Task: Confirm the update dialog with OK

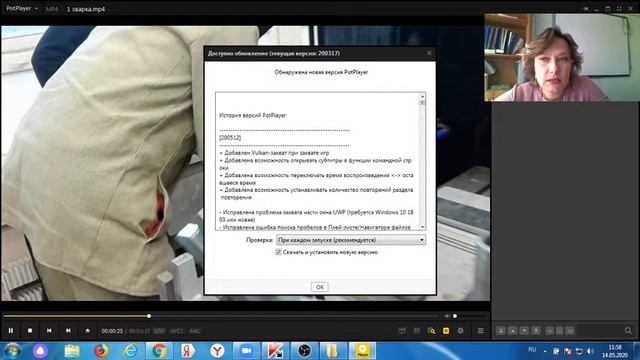Action: tap(320, 287)
